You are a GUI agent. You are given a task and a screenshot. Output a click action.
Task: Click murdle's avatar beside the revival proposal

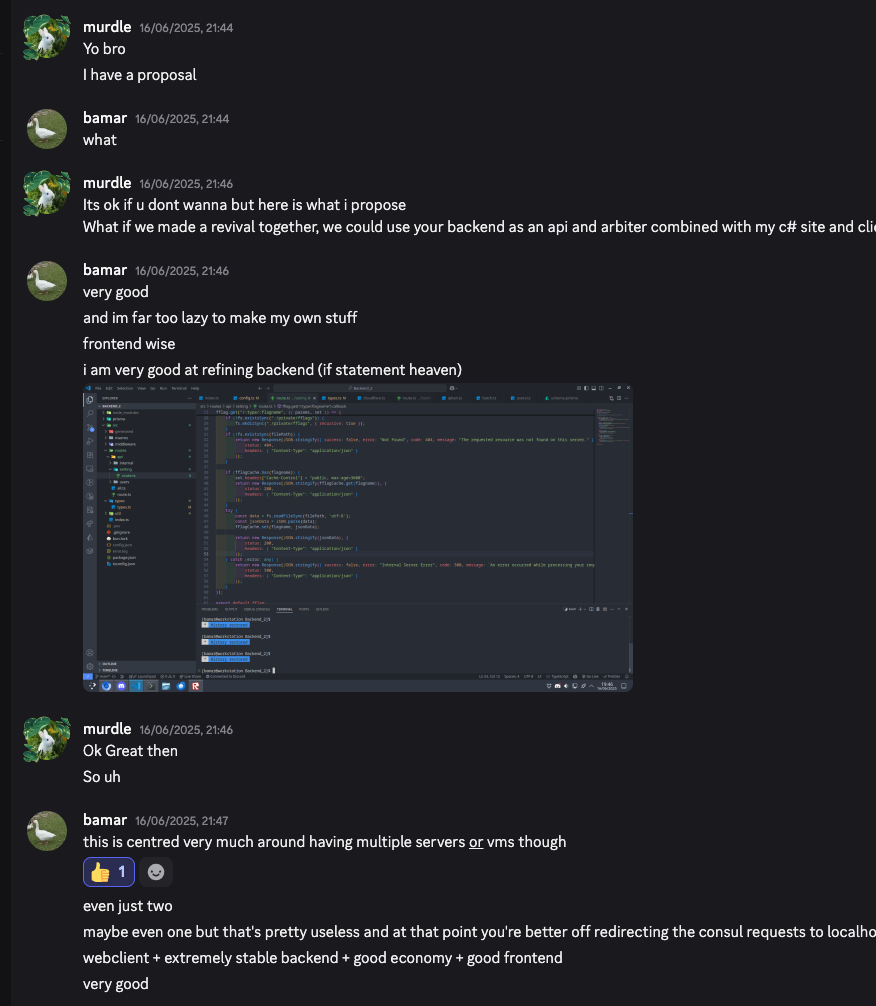tap(46, 192)
